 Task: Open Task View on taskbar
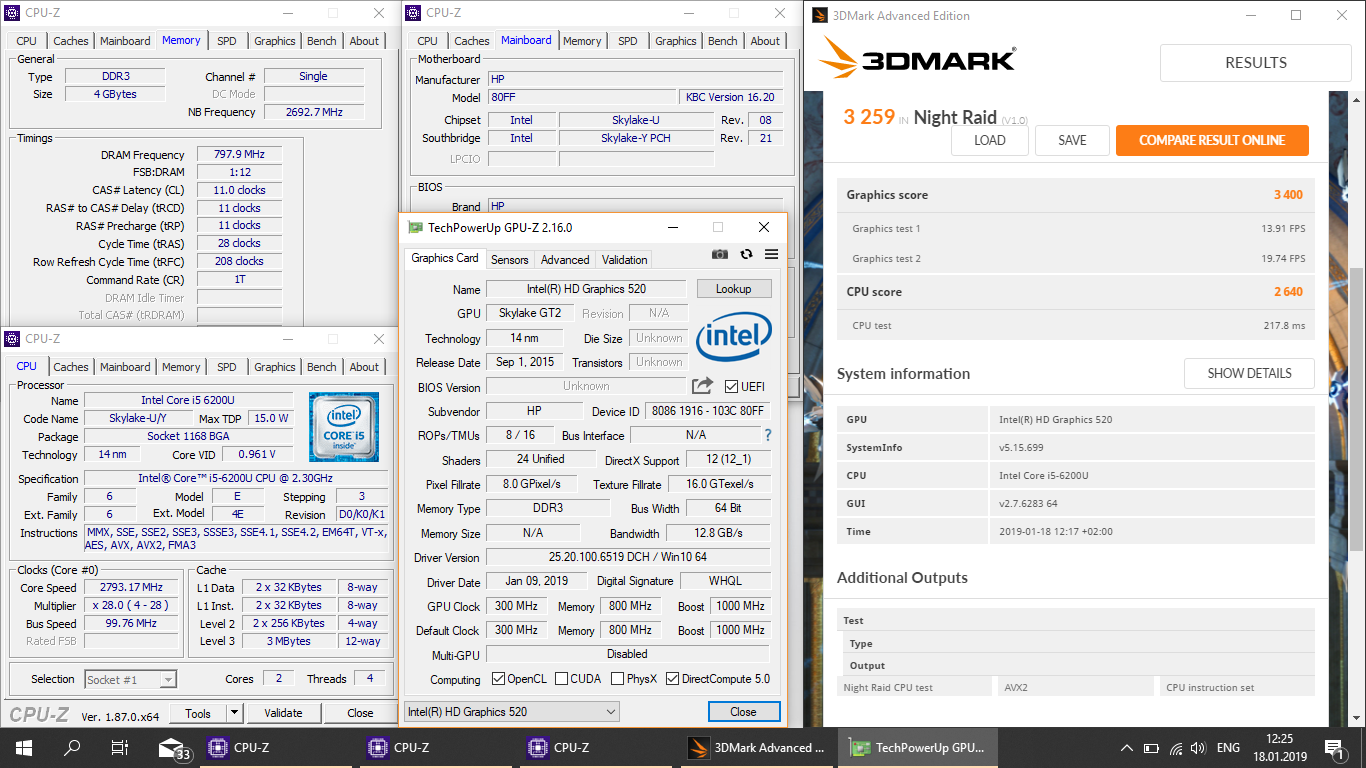(120, 747)
